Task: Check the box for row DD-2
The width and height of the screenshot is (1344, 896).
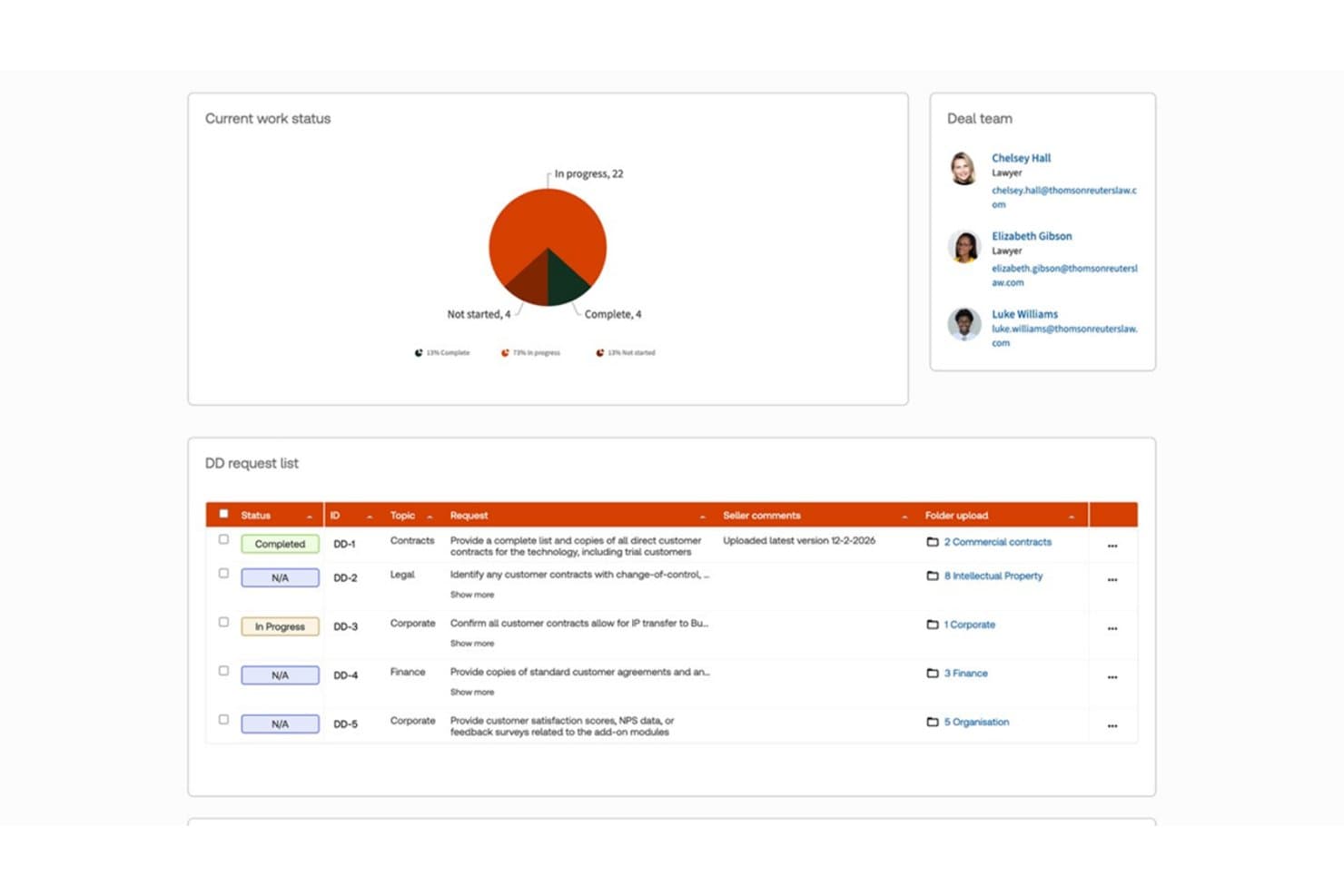Action: tap(223, 574)
